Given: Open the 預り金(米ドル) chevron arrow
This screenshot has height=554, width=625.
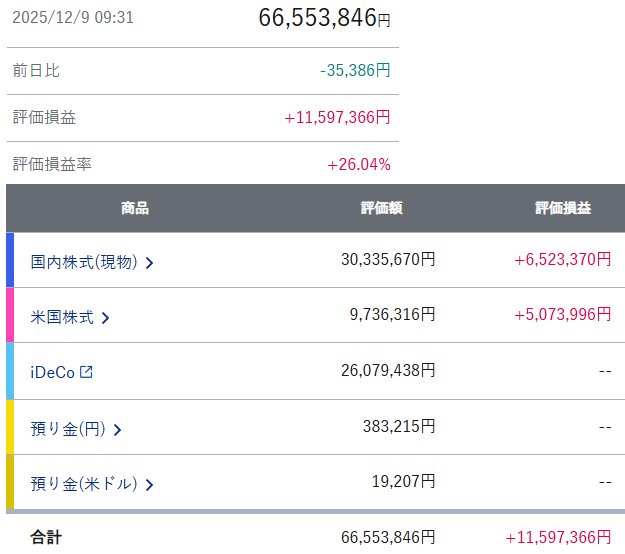Looking at the screenshot, I should point(149,485).
